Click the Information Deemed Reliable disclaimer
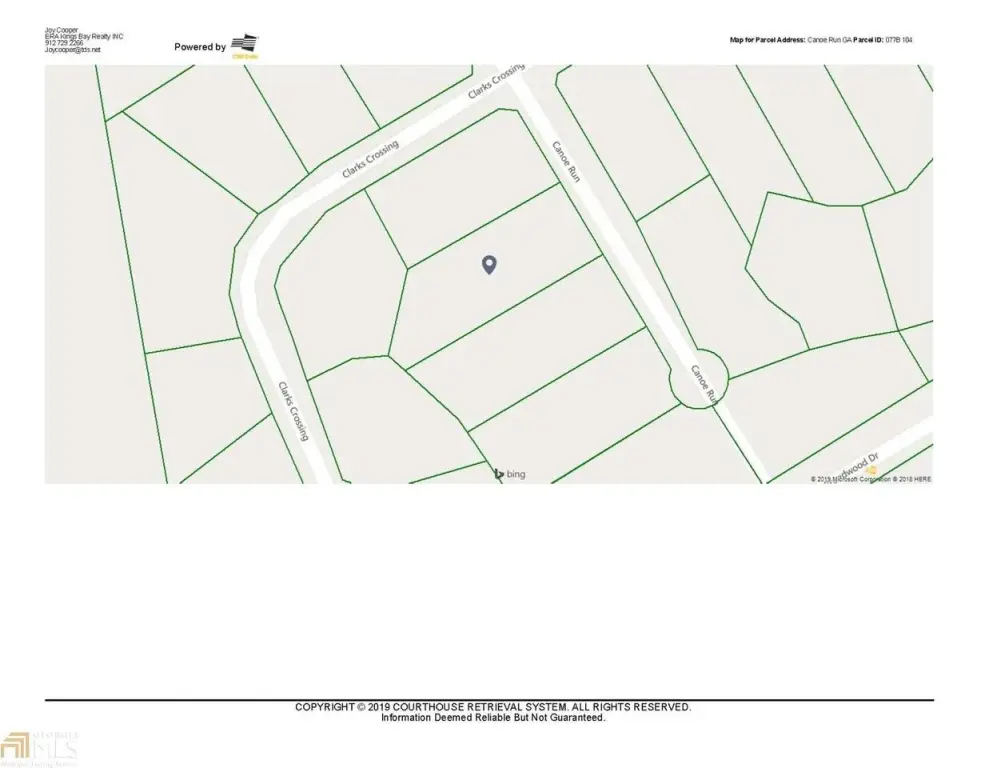The image size is (993, 768). [x=492, y=717]
